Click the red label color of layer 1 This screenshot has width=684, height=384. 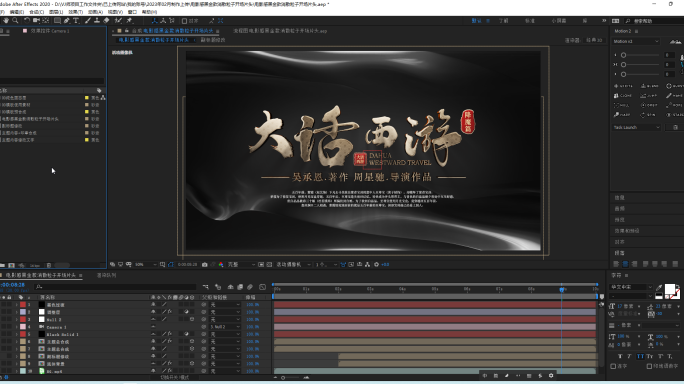(23, 305)
